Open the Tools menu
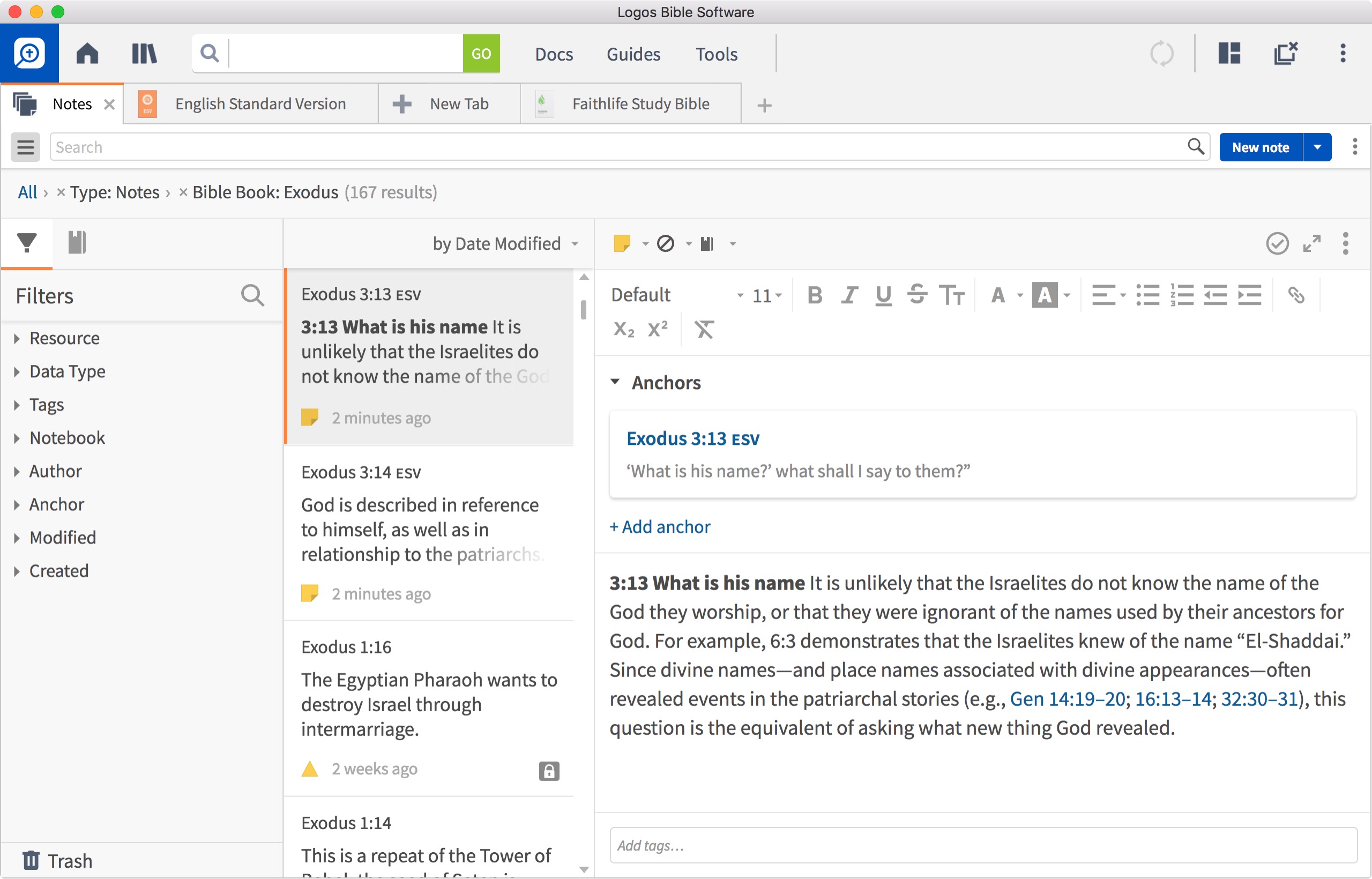Viewport: 1372px width, 879px height. (x=716, y=54)
